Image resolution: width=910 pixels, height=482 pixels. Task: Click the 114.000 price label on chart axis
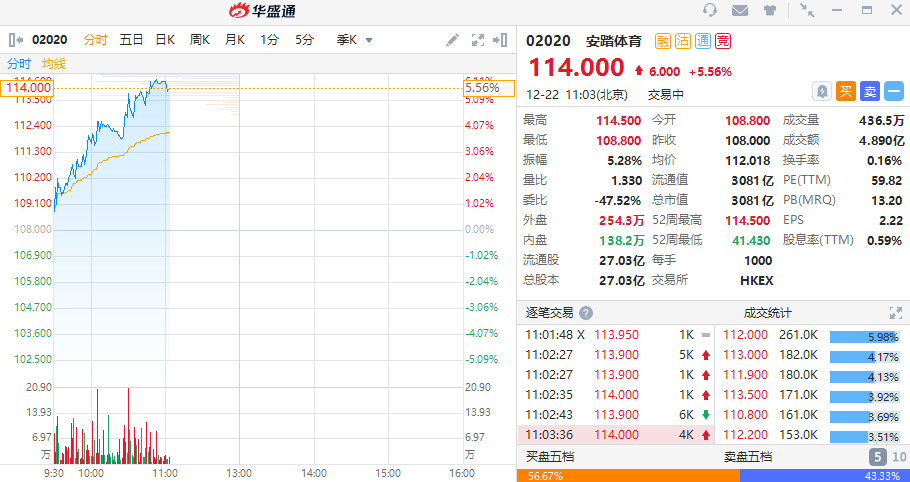(27, 88)
